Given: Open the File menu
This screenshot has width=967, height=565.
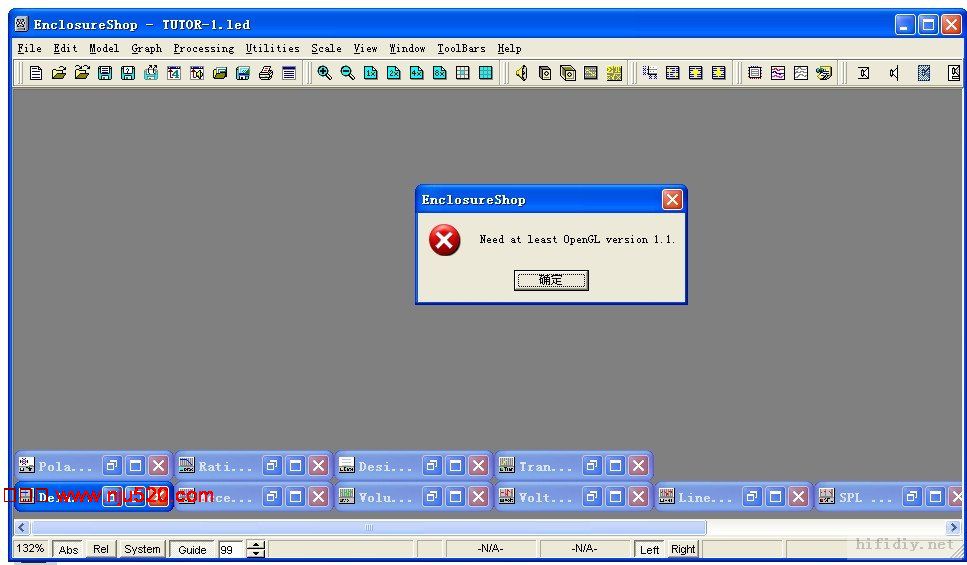Looking at the screenshot, I should click(29, 48).
